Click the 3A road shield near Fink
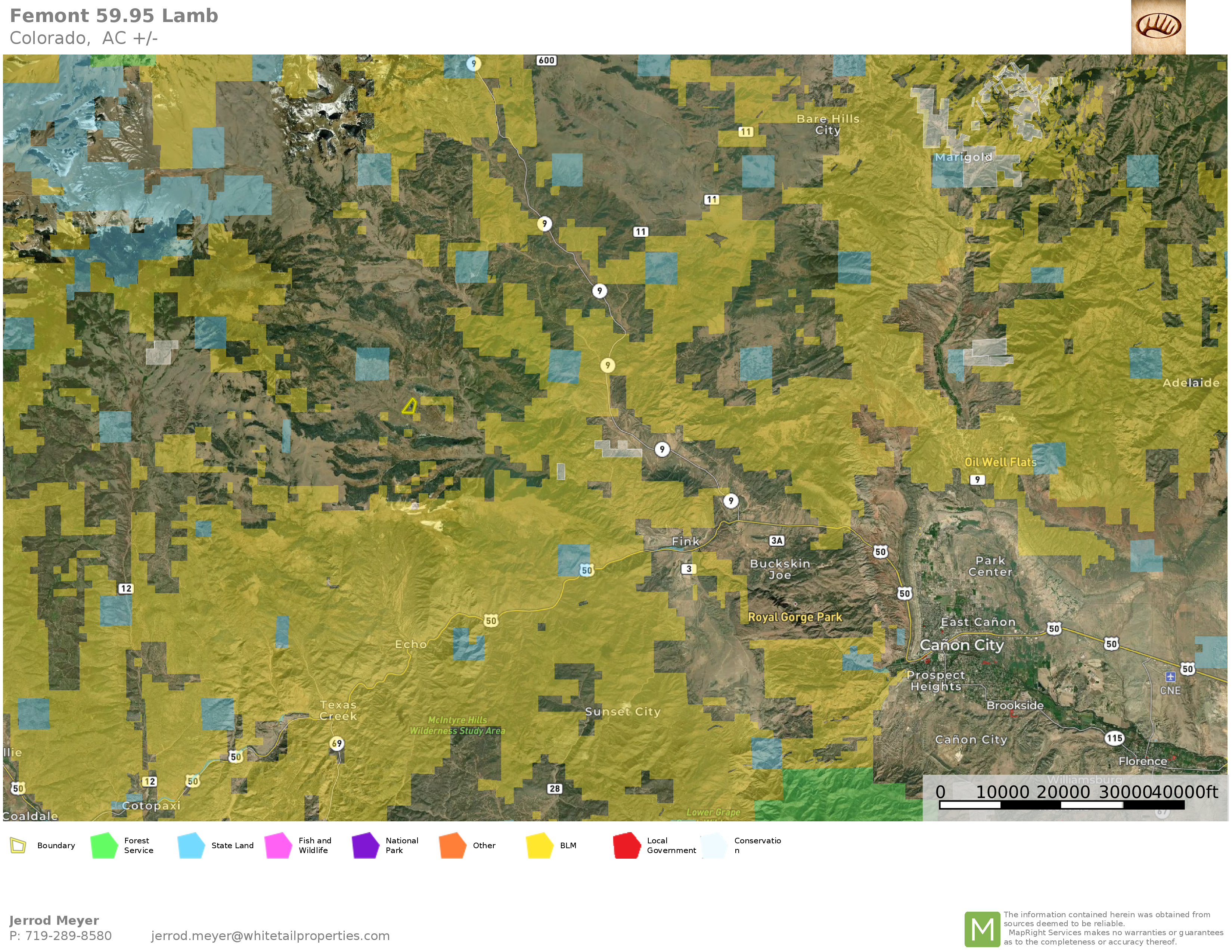The width and height of the screenshot is (1232, 952). [x=777, y=540]
